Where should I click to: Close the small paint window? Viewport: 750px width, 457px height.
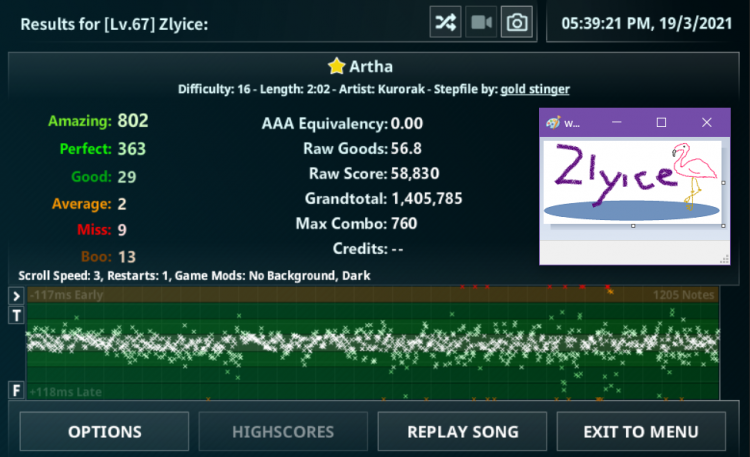click(x=706, y=123)
